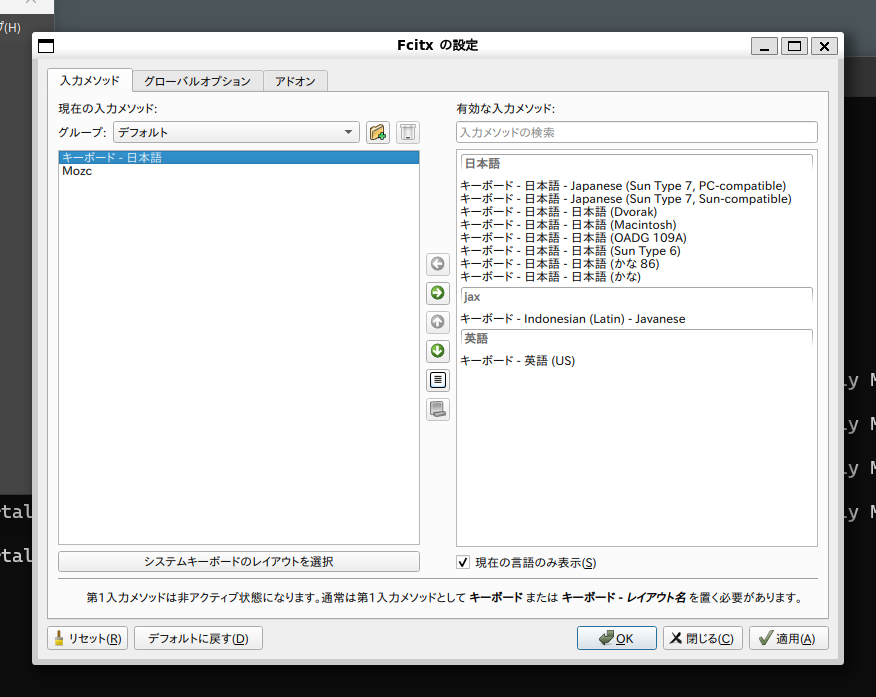The image size is (876, 697).
Task: Select キーボード - 英語 (US) in available list
Action: pos(518,360)
